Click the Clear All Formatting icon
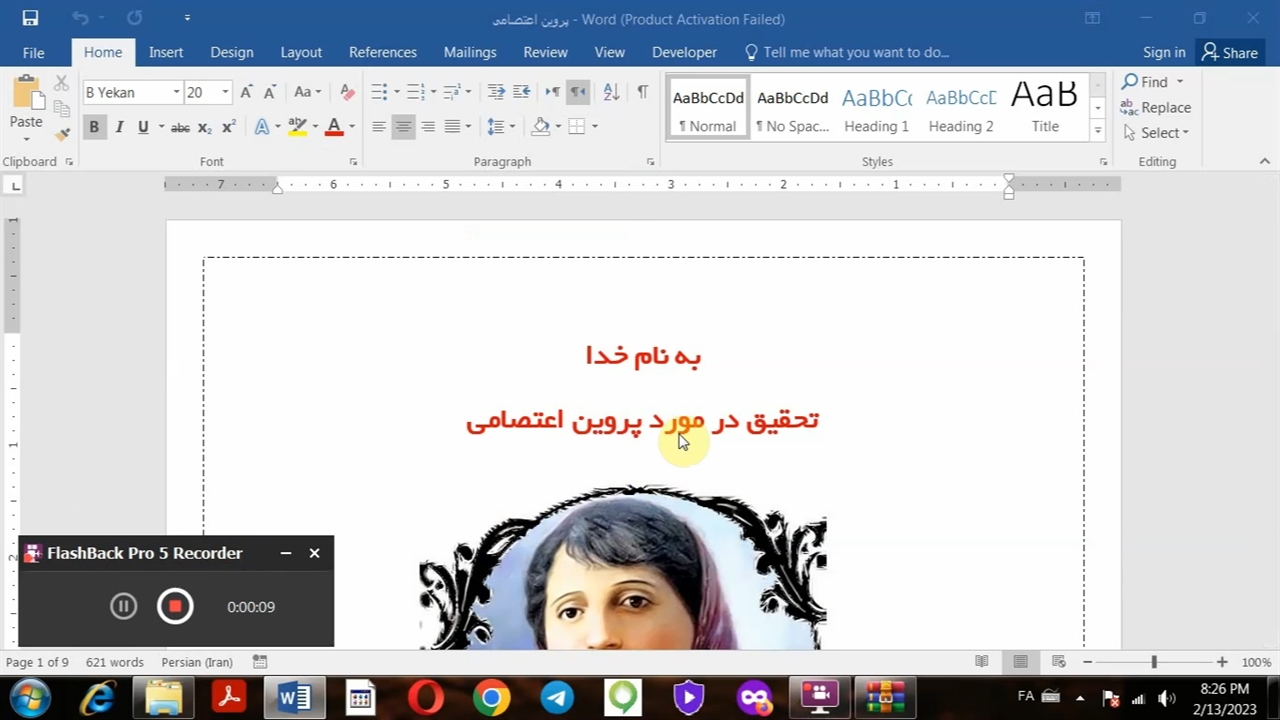 (x=347, y=92)
